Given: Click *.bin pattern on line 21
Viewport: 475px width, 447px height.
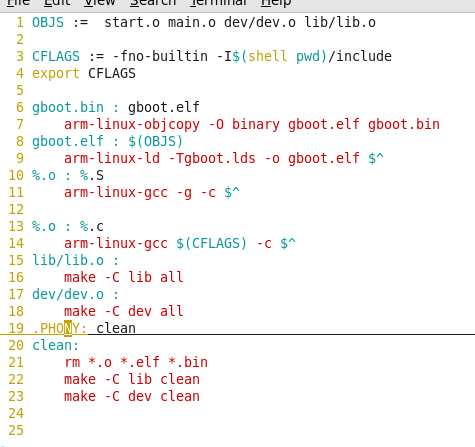Looking at the screenshot, I should pos(188,362).
